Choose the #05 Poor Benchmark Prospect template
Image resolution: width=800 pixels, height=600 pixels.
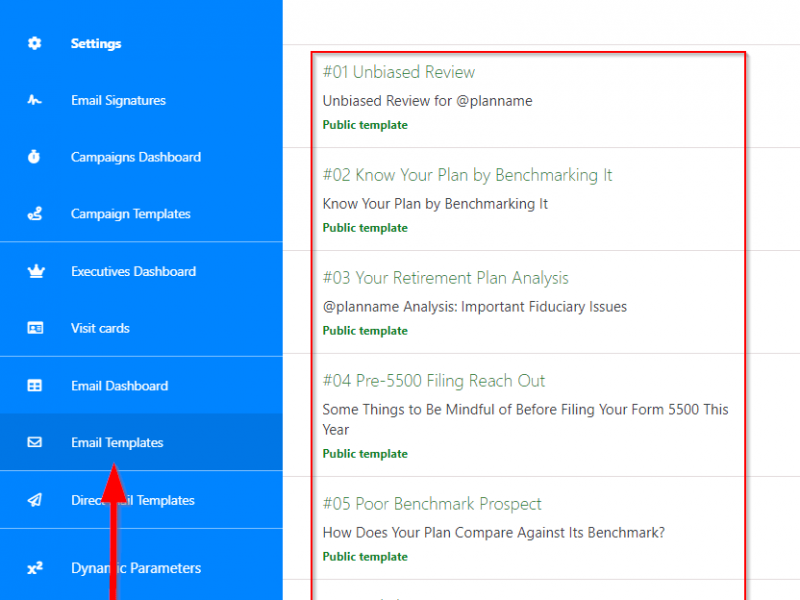pyautogui.click(x=432, y=504)
